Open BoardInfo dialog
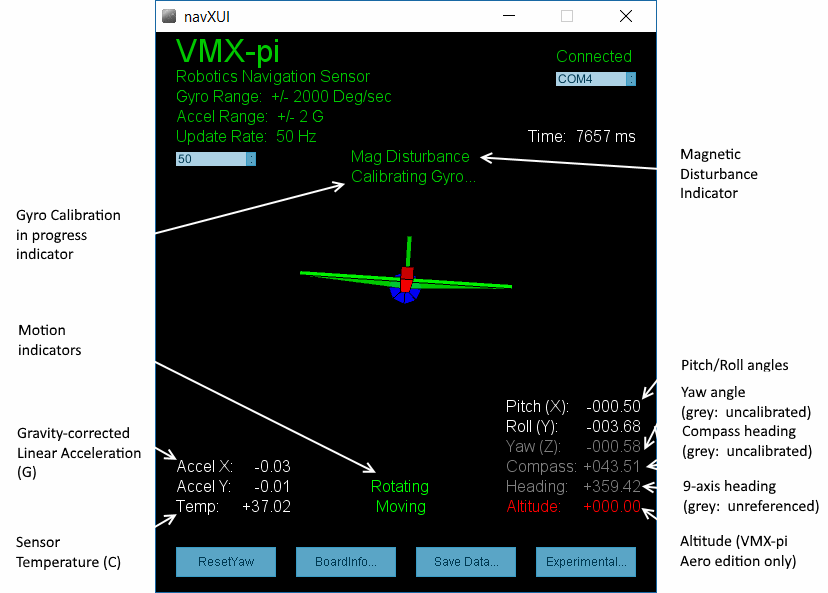The height and width of the screenshot is (593, 828). pos(345,562)
